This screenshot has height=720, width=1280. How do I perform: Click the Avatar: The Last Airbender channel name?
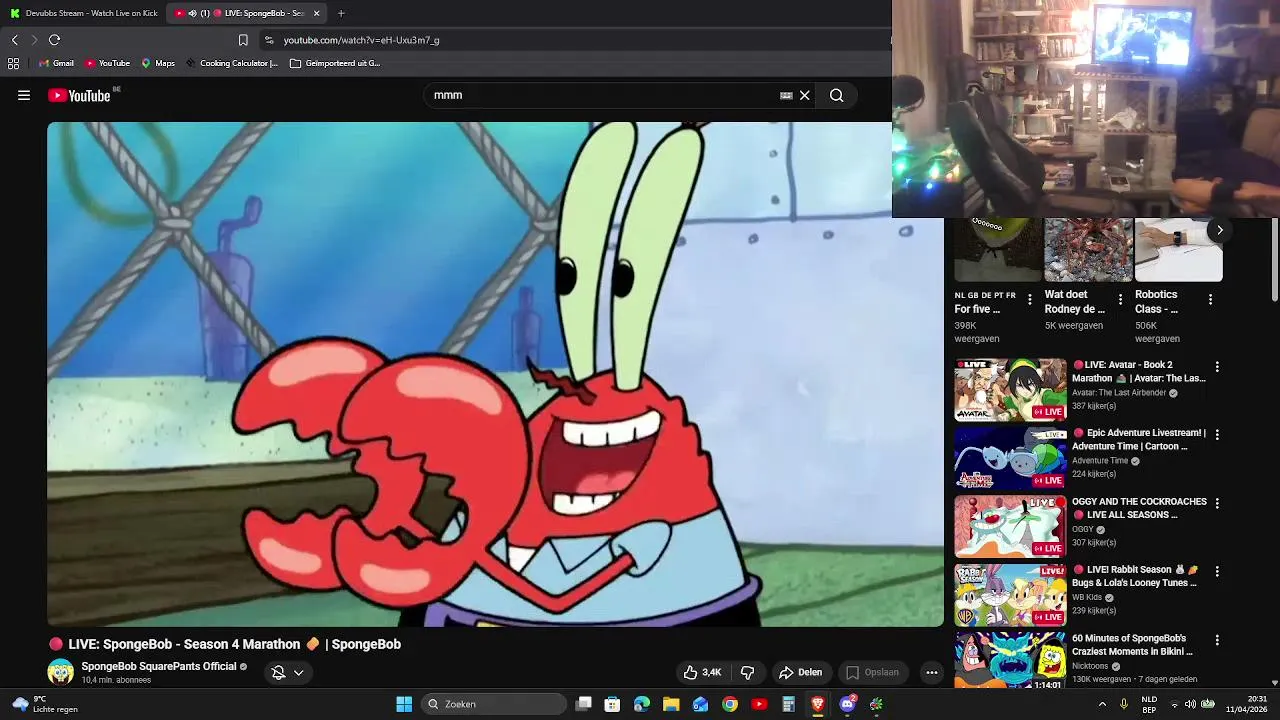tap(1119, 393)
